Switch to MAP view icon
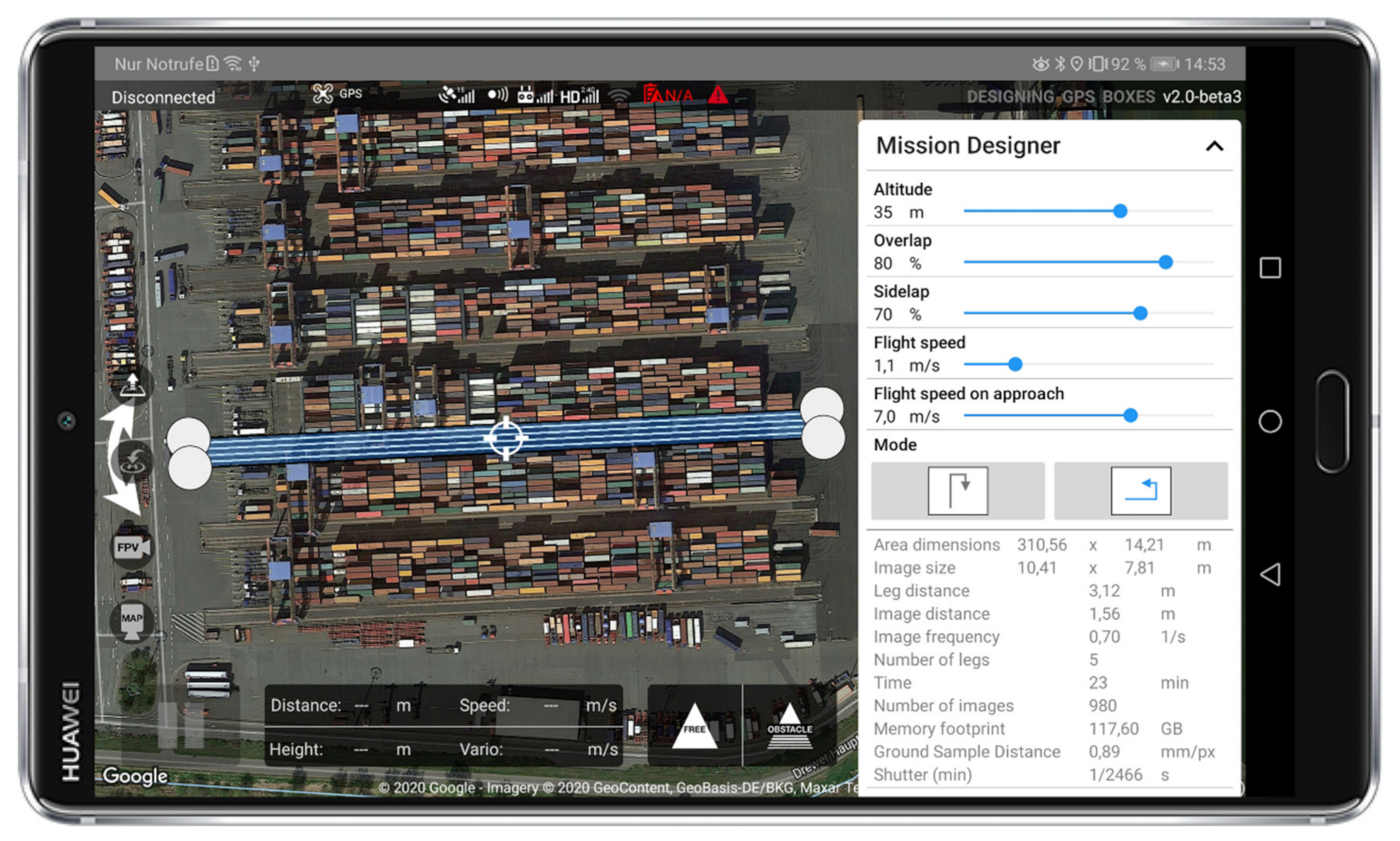 point(131,620)
